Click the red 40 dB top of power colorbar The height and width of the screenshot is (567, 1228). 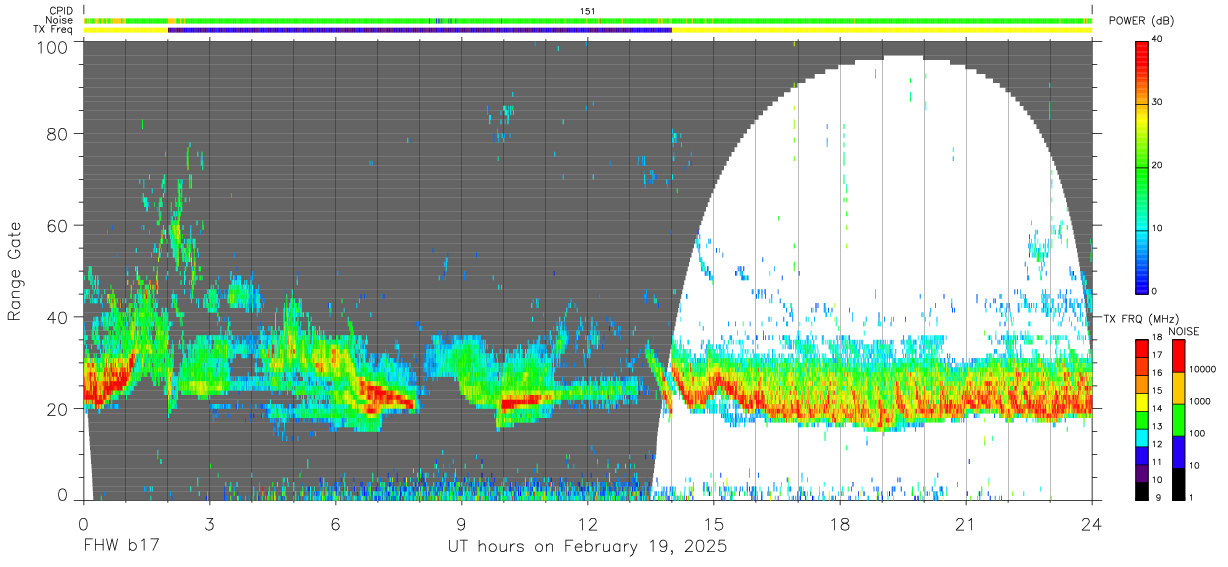(1141, 43)
